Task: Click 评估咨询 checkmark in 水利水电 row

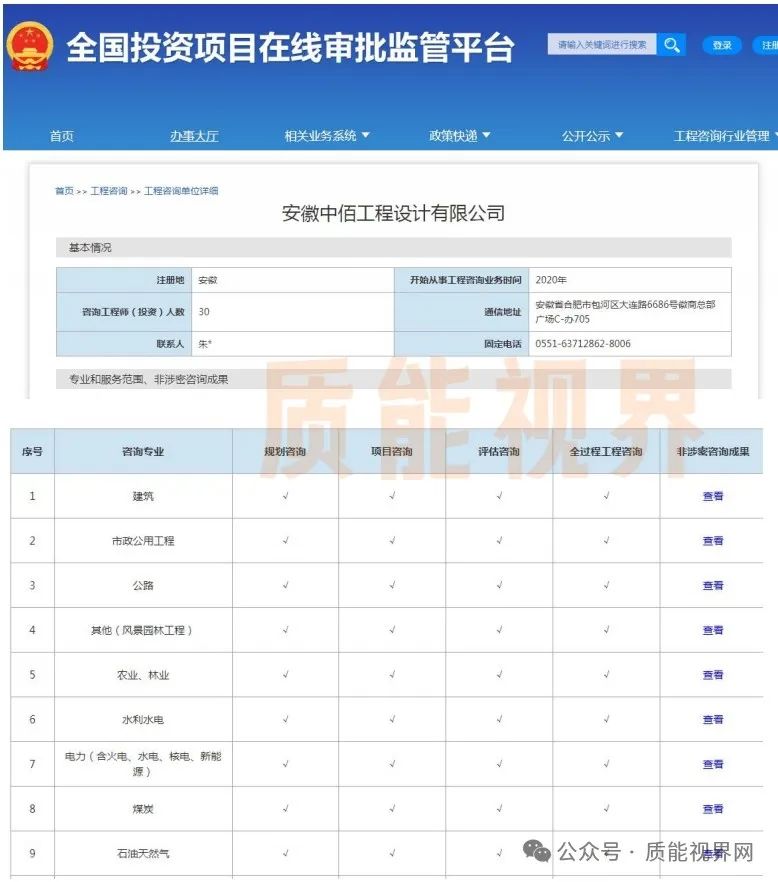Action: (x=500, y=719)
